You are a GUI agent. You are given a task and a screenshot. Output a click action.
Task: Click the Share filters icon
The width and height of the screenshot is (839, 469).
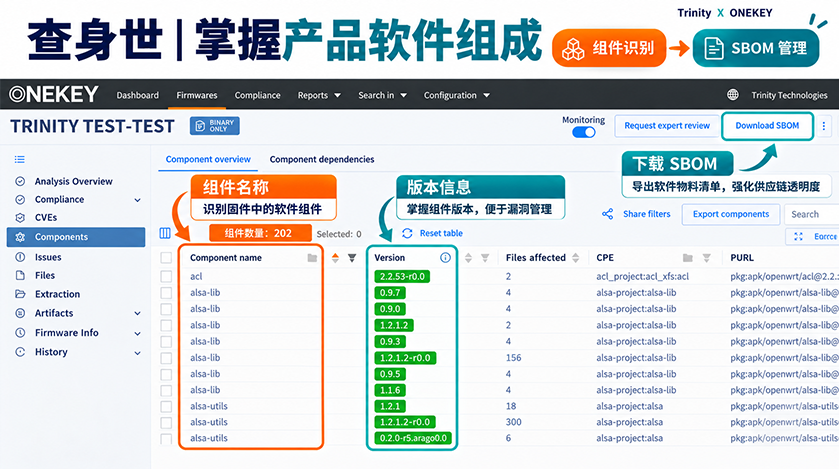tap(607, 214)
